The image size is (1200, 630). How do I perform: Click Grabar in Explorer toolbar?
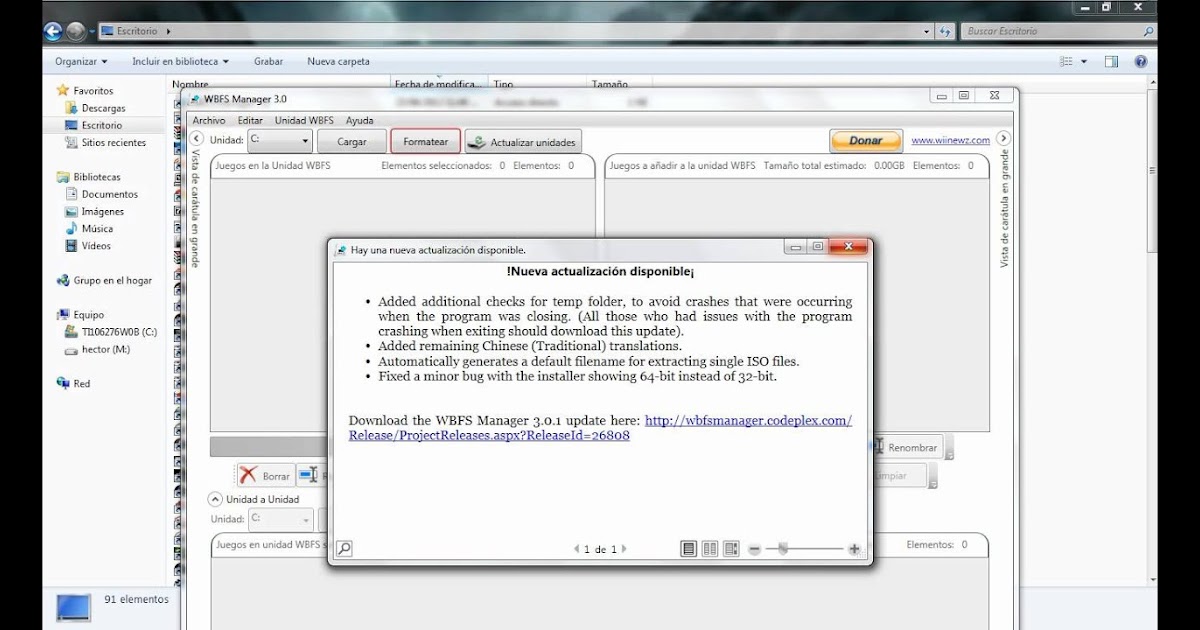pyautogui.click(x=268, y=61)
